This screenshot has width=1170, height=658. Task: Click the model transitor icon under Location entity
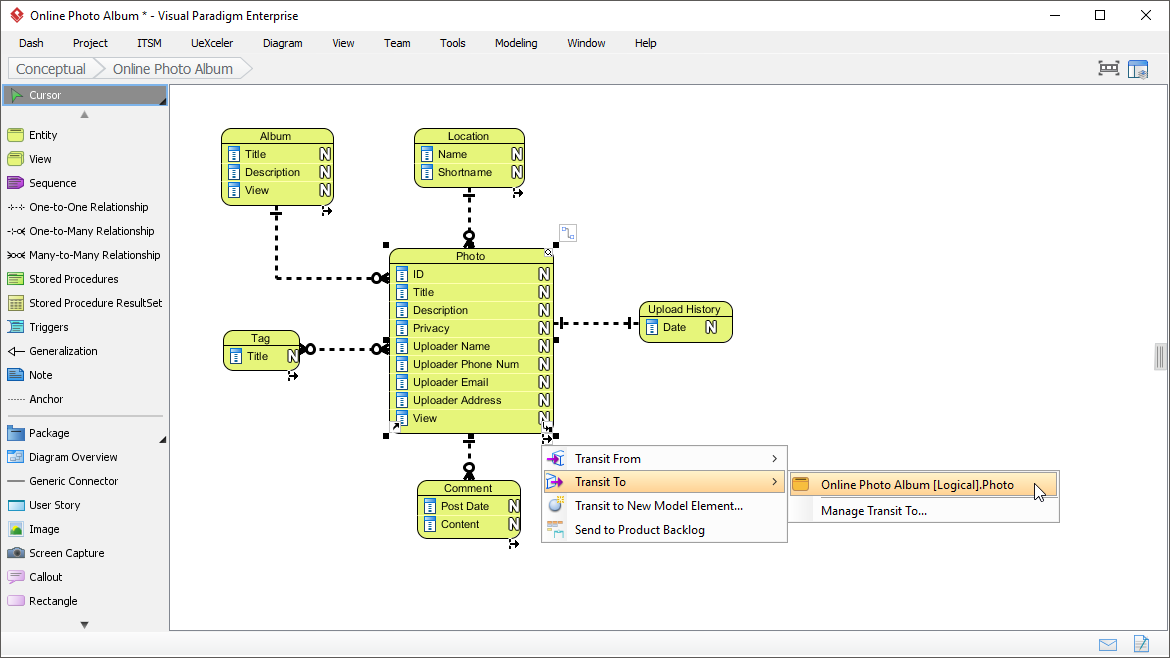517,193
